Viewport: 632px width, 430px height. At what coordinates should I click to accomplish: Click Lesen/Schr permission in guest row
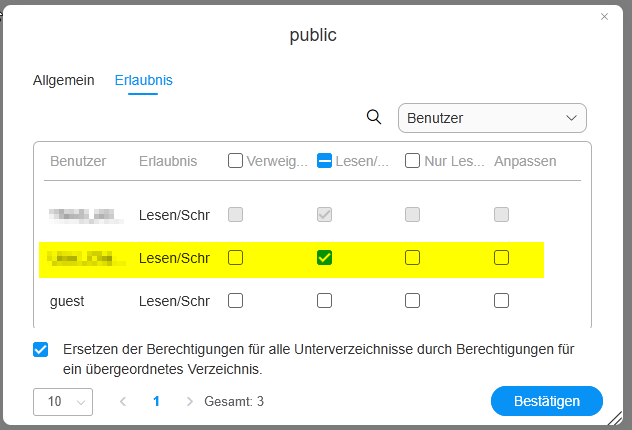[174, 301]
